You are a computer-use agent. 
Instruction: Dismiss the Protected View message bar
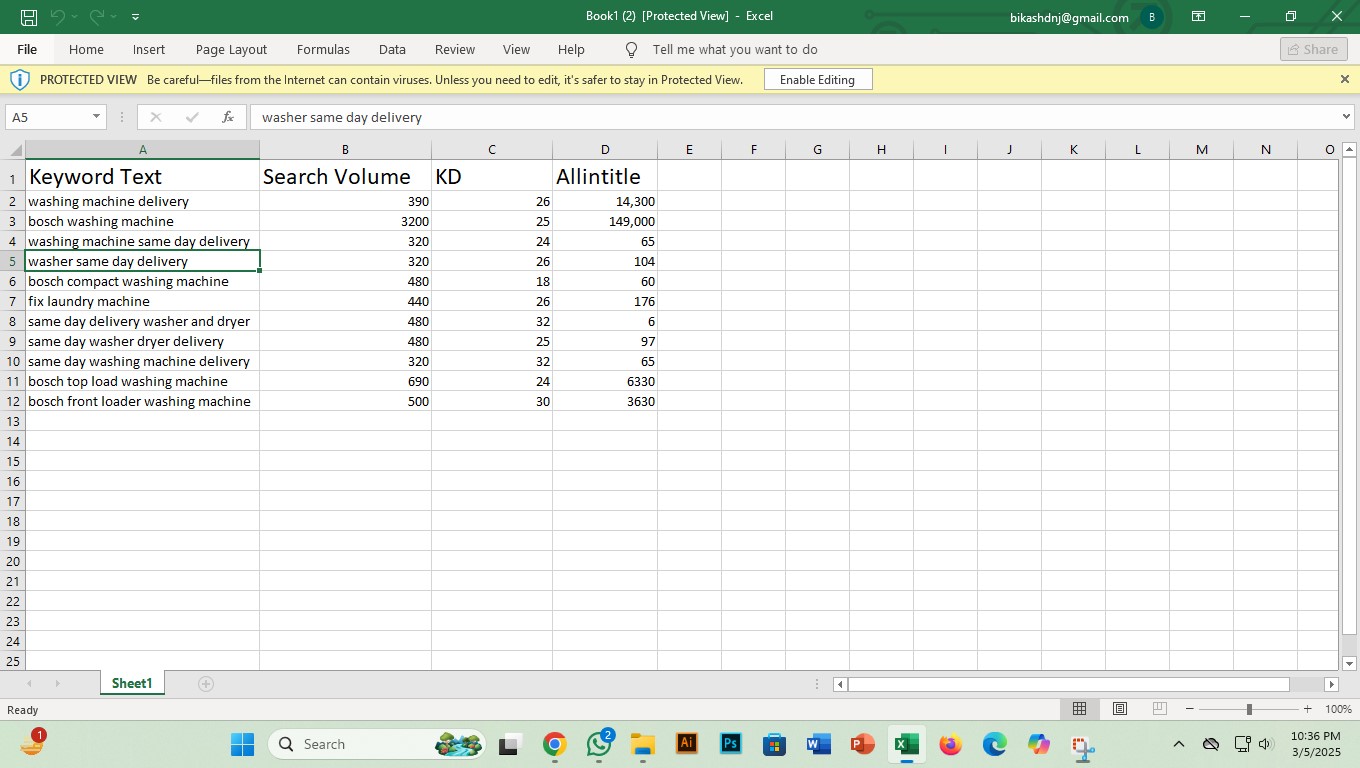click(1344, 80)
